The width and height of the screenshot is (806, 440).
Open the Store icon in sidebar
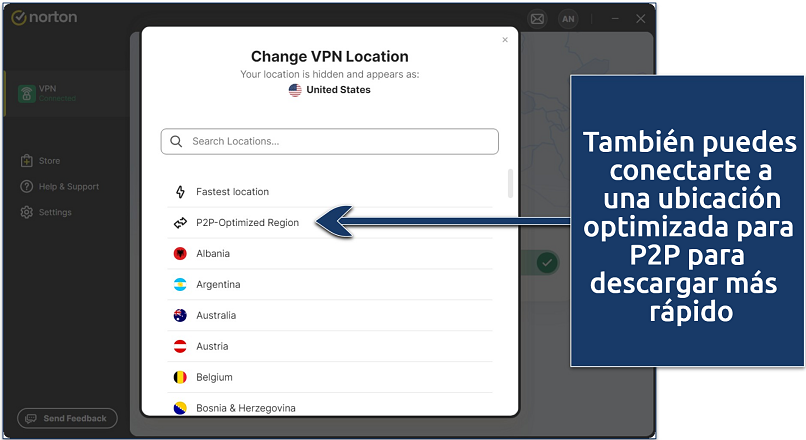(x=27, y=161)
